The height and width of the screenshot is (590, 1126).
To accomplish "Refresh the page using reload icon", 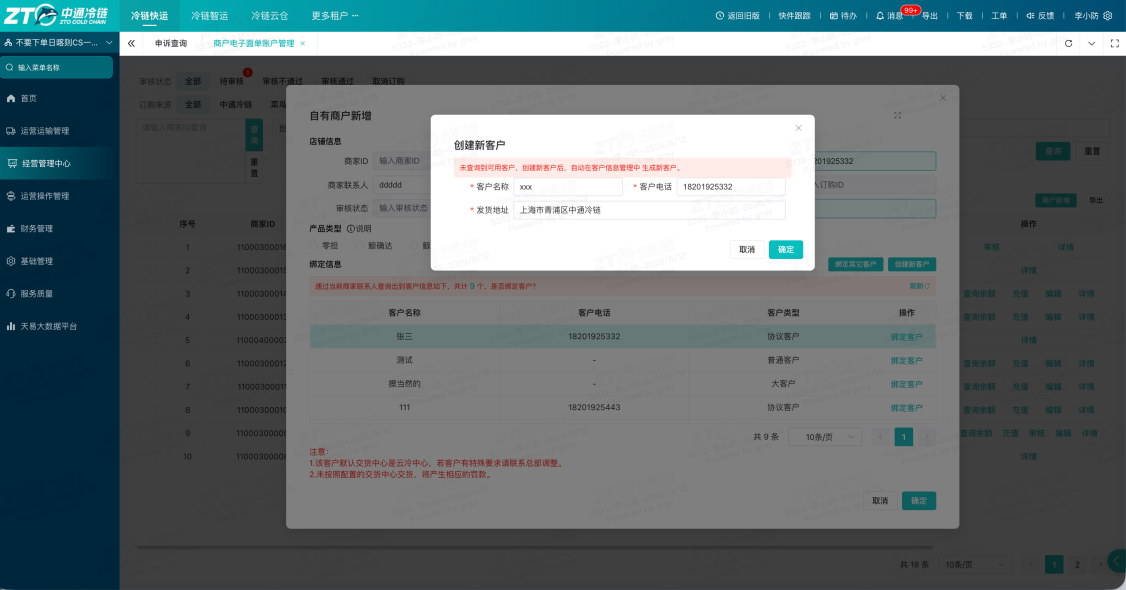I will pos(1069,43).
